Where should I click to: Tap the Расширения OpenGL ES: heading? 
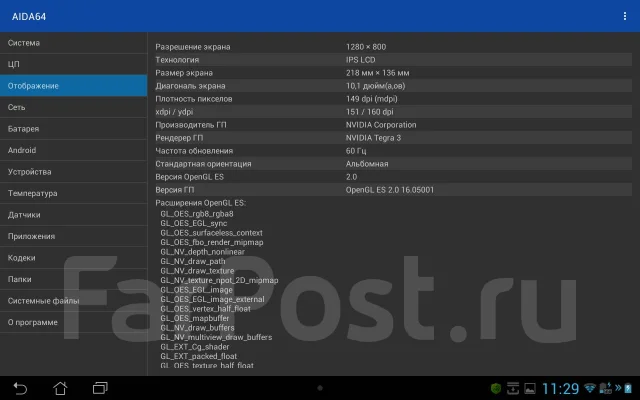(x=200, y=203)
